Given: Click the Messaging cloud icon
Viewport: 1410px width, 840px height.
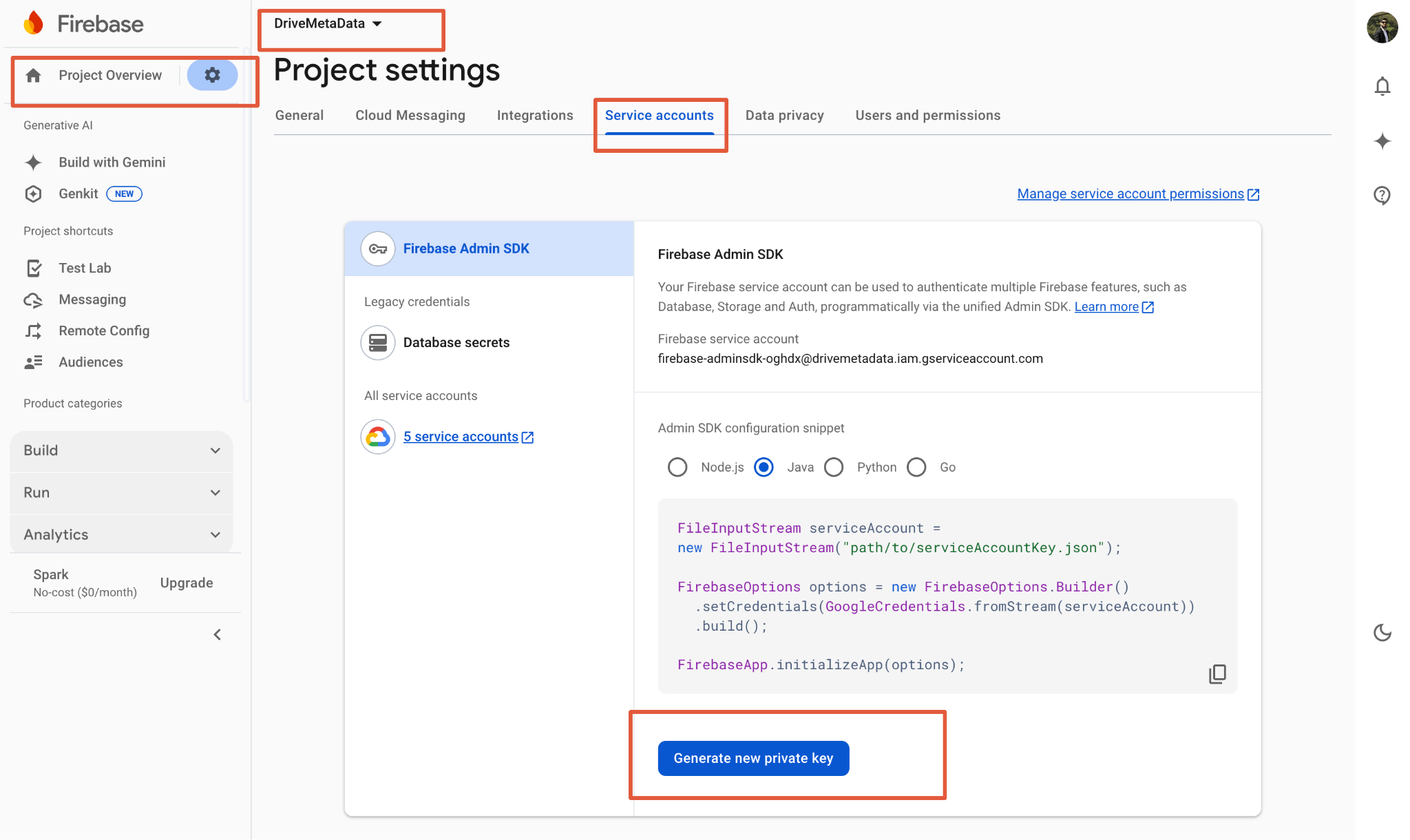Looking at the screenshot, I should [x=33, y=300].
